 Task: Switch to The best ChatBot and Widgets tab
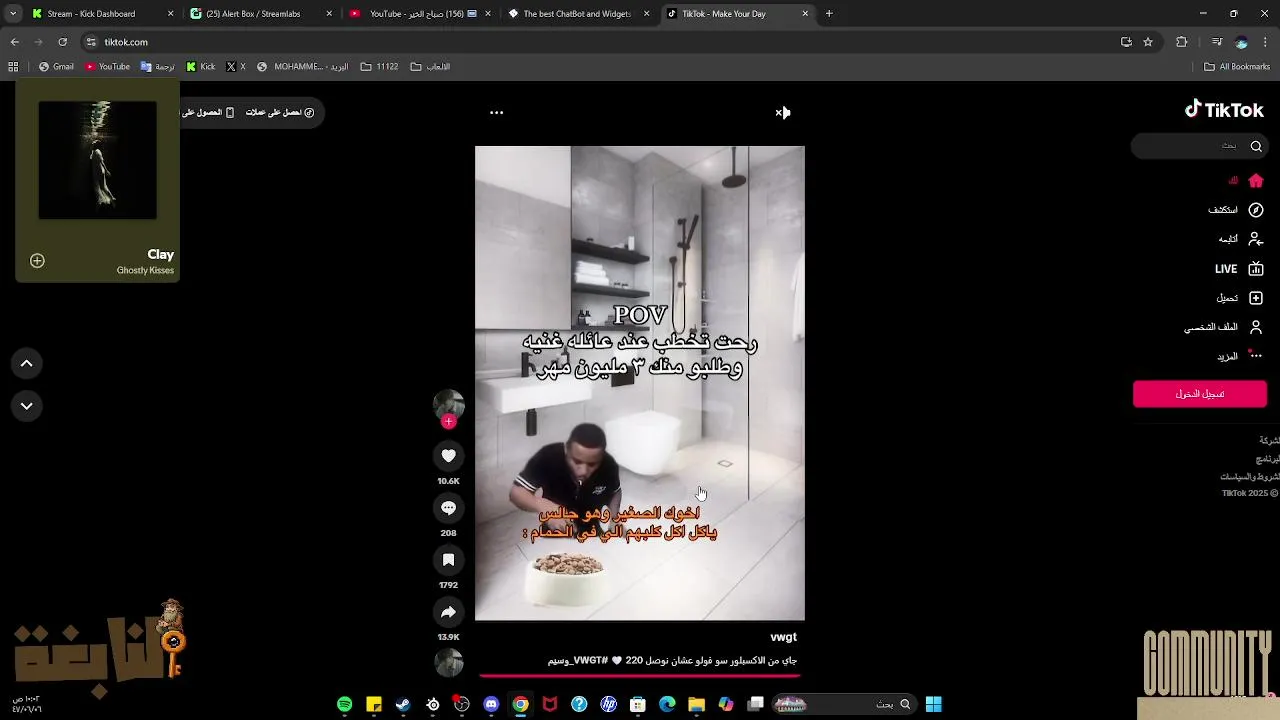(578, 14)
